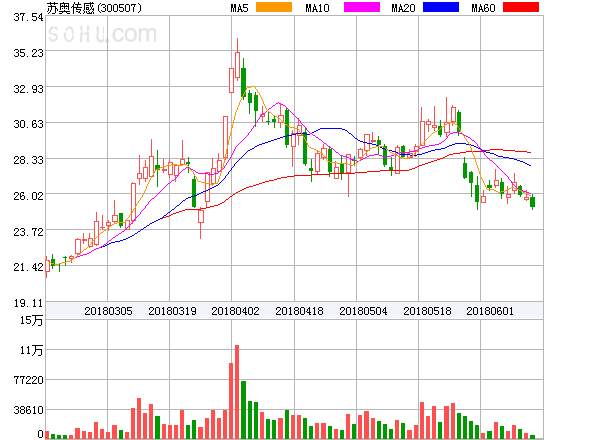This screenshot has width=600, height=440.
Task: Click the 20180518 date label
Action: [x=427, y=311]
